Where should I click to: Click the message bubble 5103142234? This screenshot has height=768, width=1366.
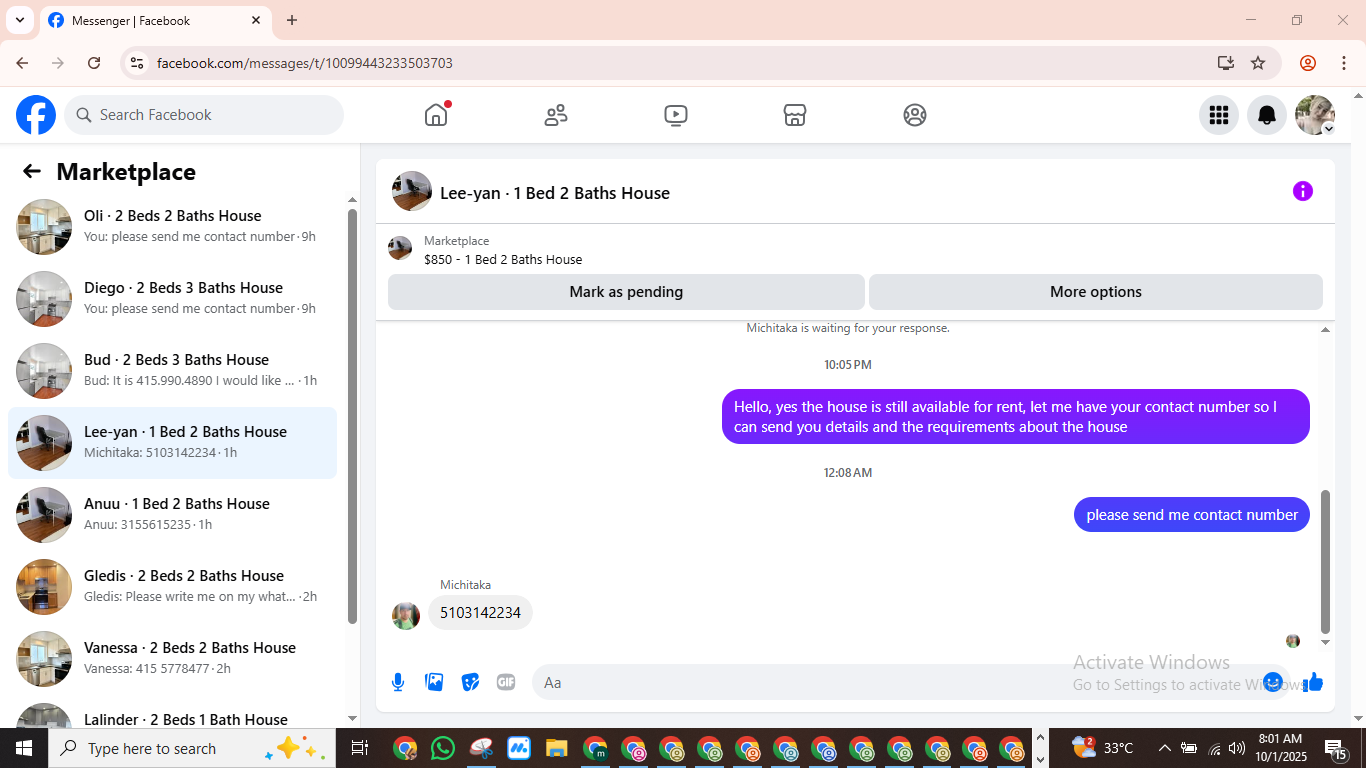[x=480, y=613]
